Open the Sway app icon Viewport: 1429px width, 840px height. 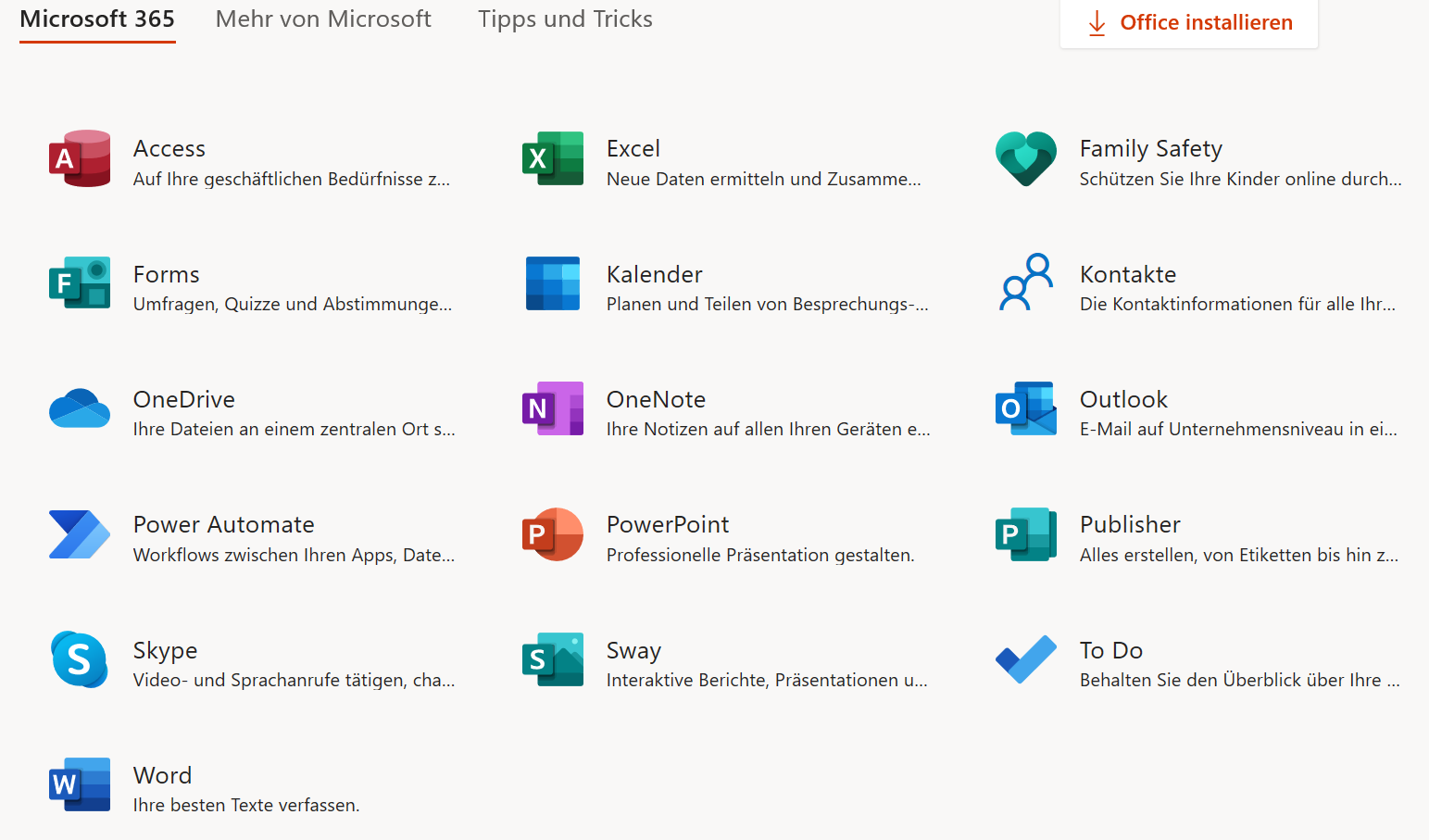click(x=553, y=659)
